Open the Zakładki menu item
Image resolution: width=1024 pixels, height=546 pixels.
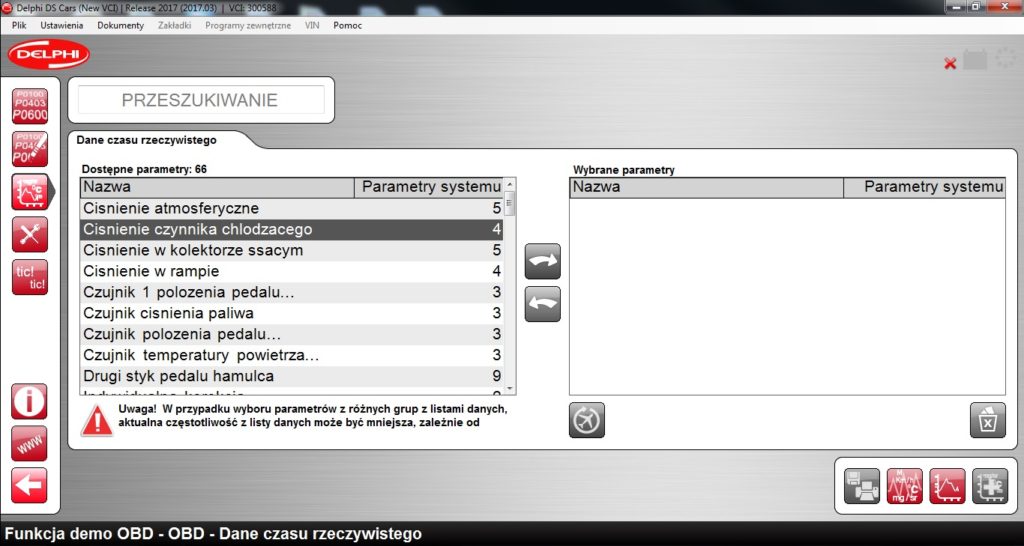(174, 25)
